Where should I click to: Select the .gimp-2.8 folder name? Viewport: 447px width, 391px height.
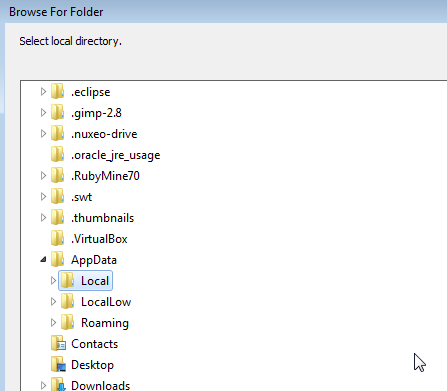click(x=96, y=113)
